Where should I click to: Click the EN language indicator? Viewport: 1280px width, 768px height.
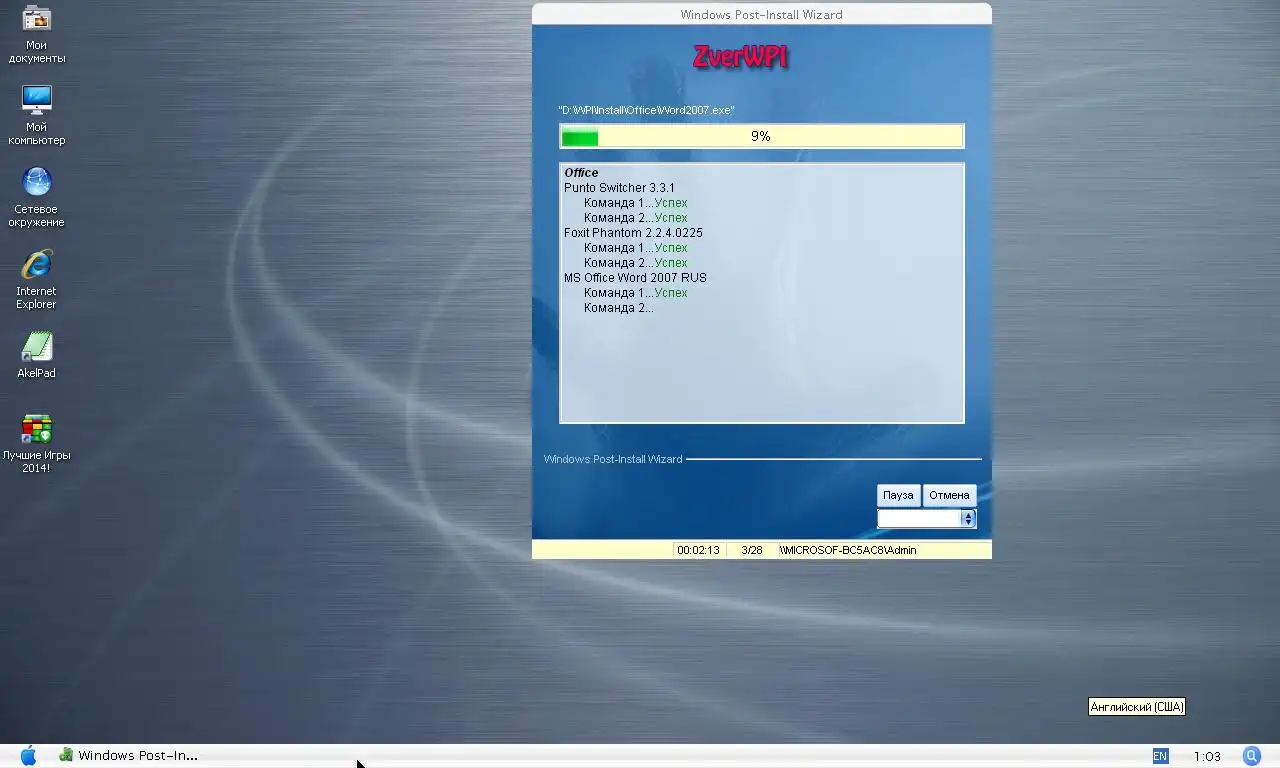(x=1160, y=756)
